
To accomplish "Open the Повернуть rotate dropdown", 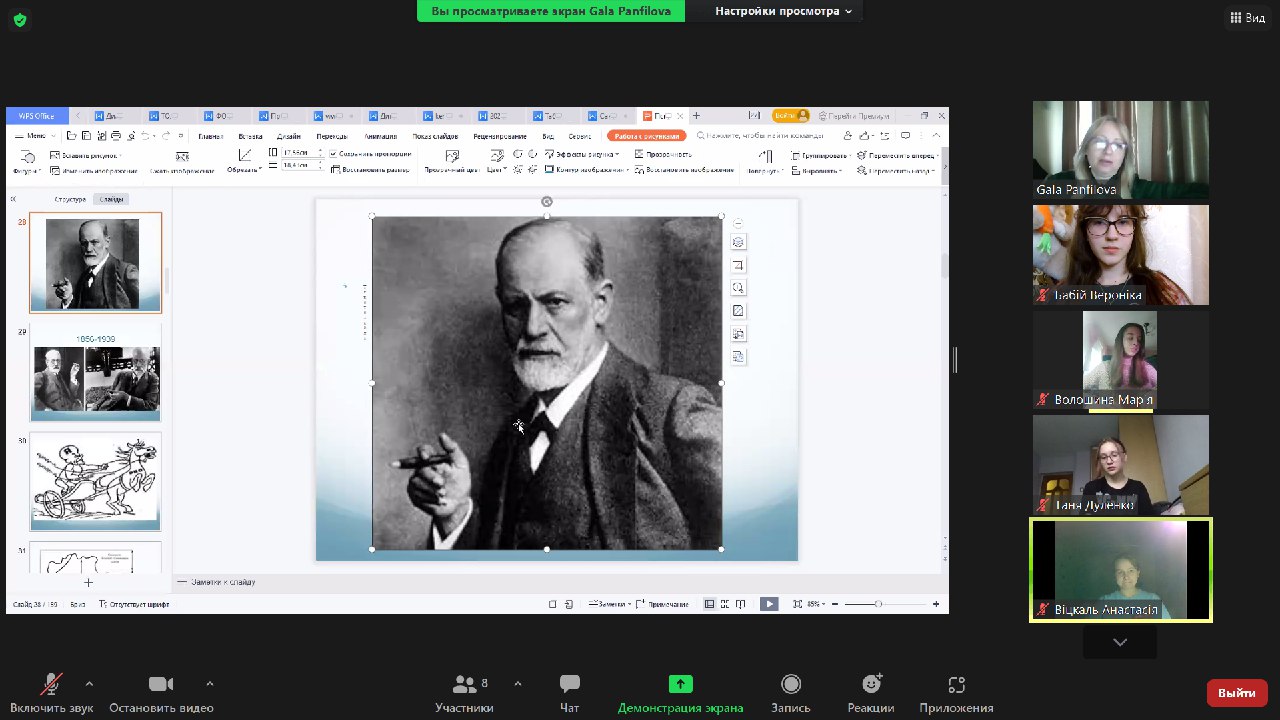I will tap(767, 161).
